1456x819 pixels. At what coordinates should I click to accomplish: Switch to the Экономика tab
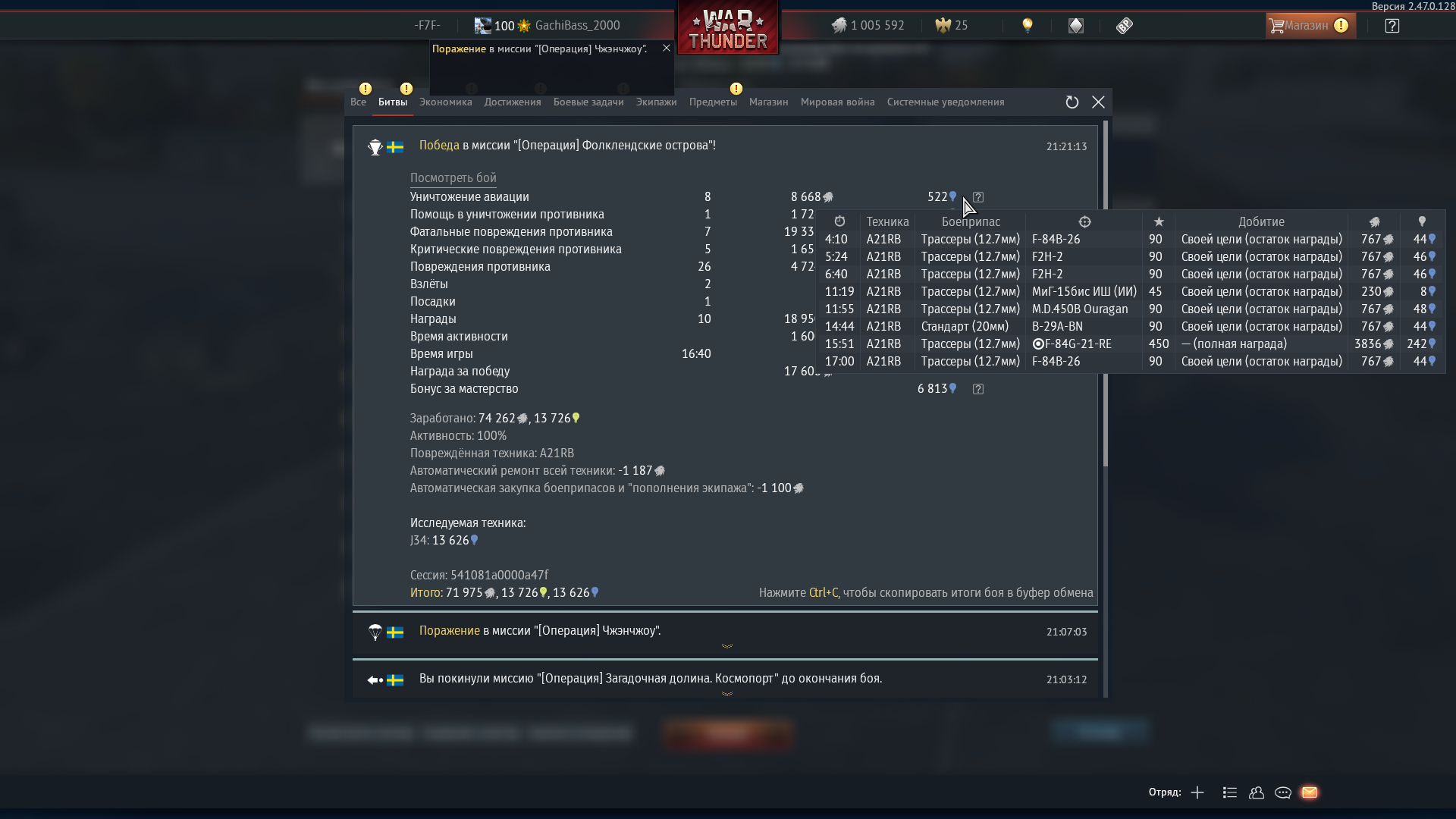point(446,102)
